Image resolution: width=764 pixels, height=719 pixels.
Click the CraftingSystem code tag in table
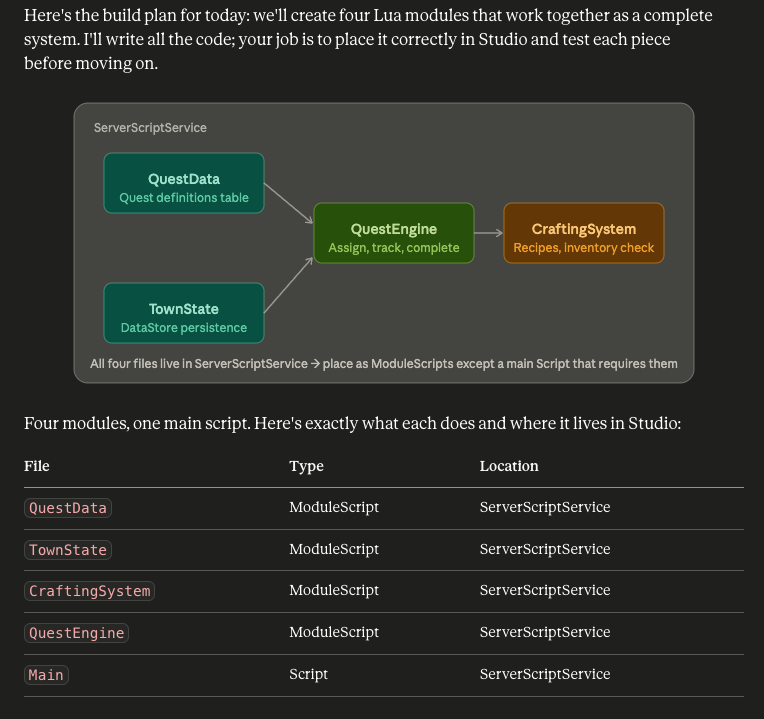click(90, 591)
